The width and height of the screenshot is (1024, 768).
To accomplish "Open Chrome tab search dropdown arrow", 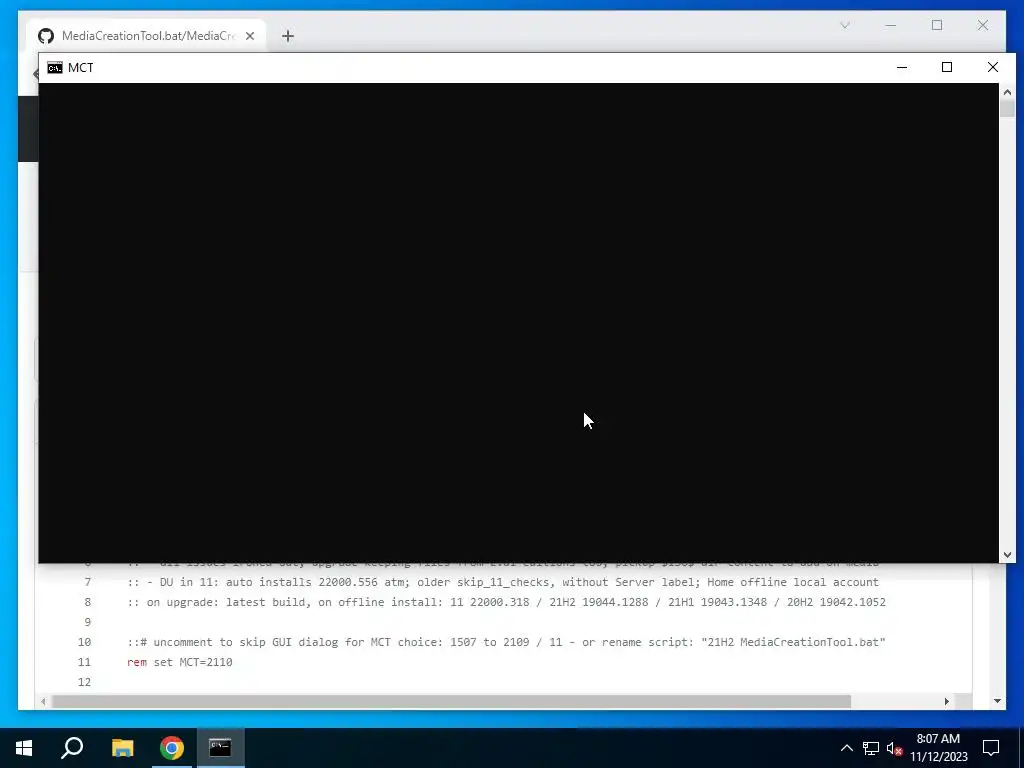I will coord(844,25).
